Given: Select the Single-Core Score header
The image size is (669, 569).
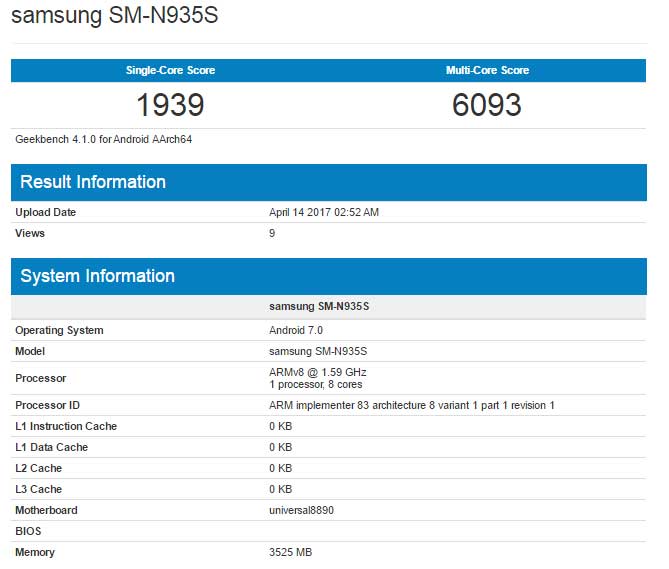Looking at the screenshot, I should pos(170,70).
